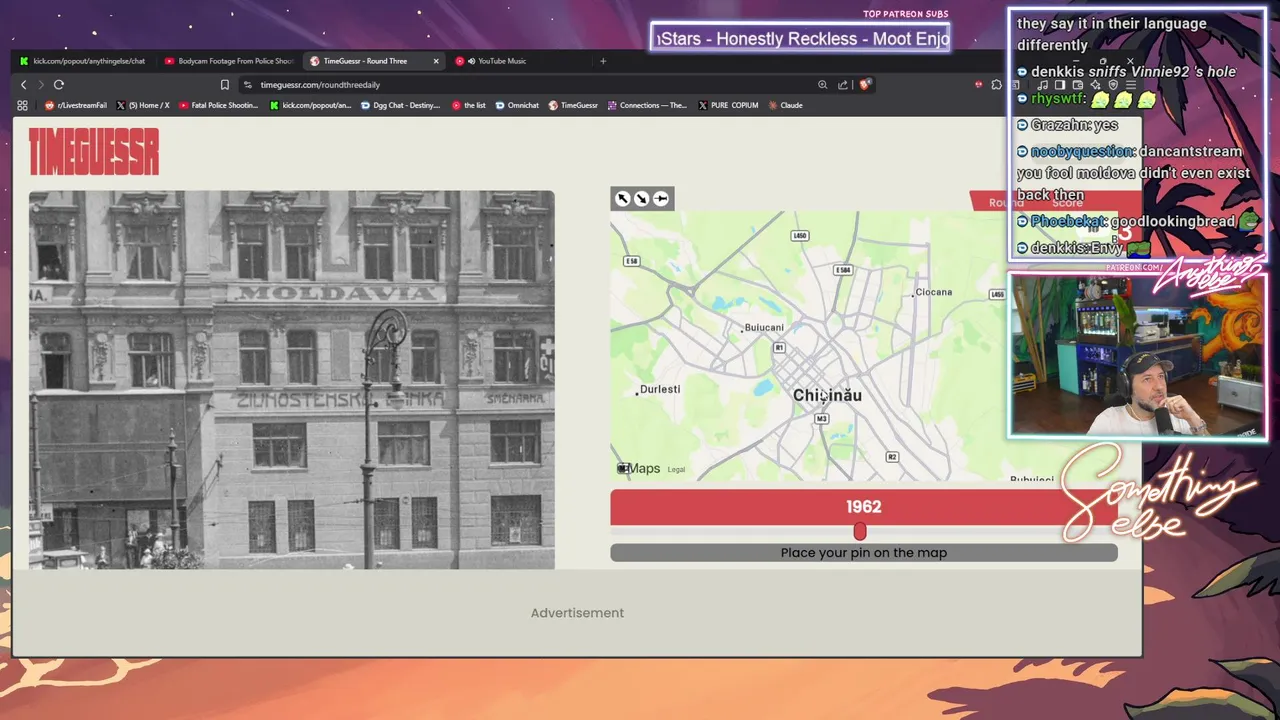The width and height of the screenshot is (1280, 720).
Task: Close the TimeGuessr - Round Three tab
Action: pyautogui.click(x=436, y=61)
